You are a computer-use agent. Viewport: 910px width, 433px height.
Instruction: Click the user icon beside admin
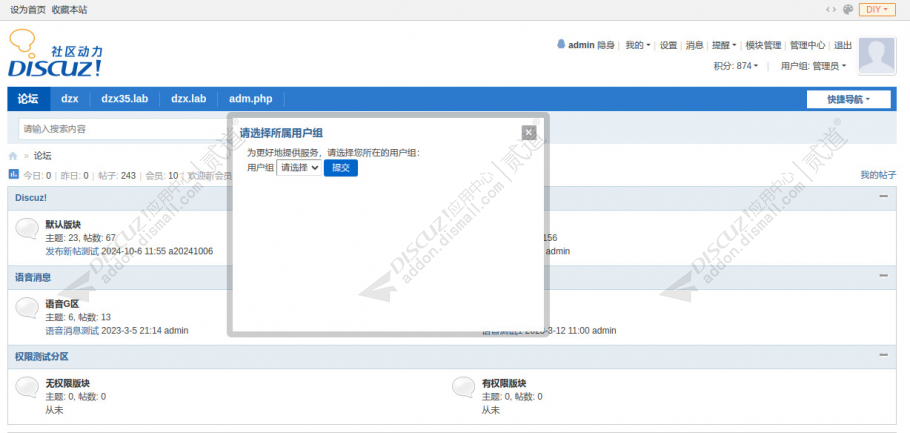click(561, 44)
